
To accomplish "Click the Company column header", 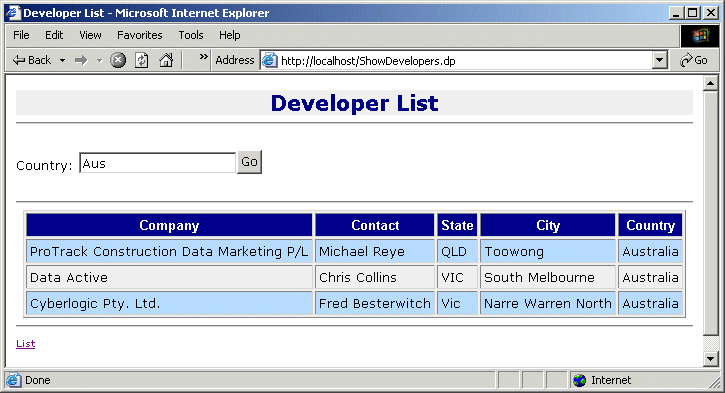I will coord(169,225).
